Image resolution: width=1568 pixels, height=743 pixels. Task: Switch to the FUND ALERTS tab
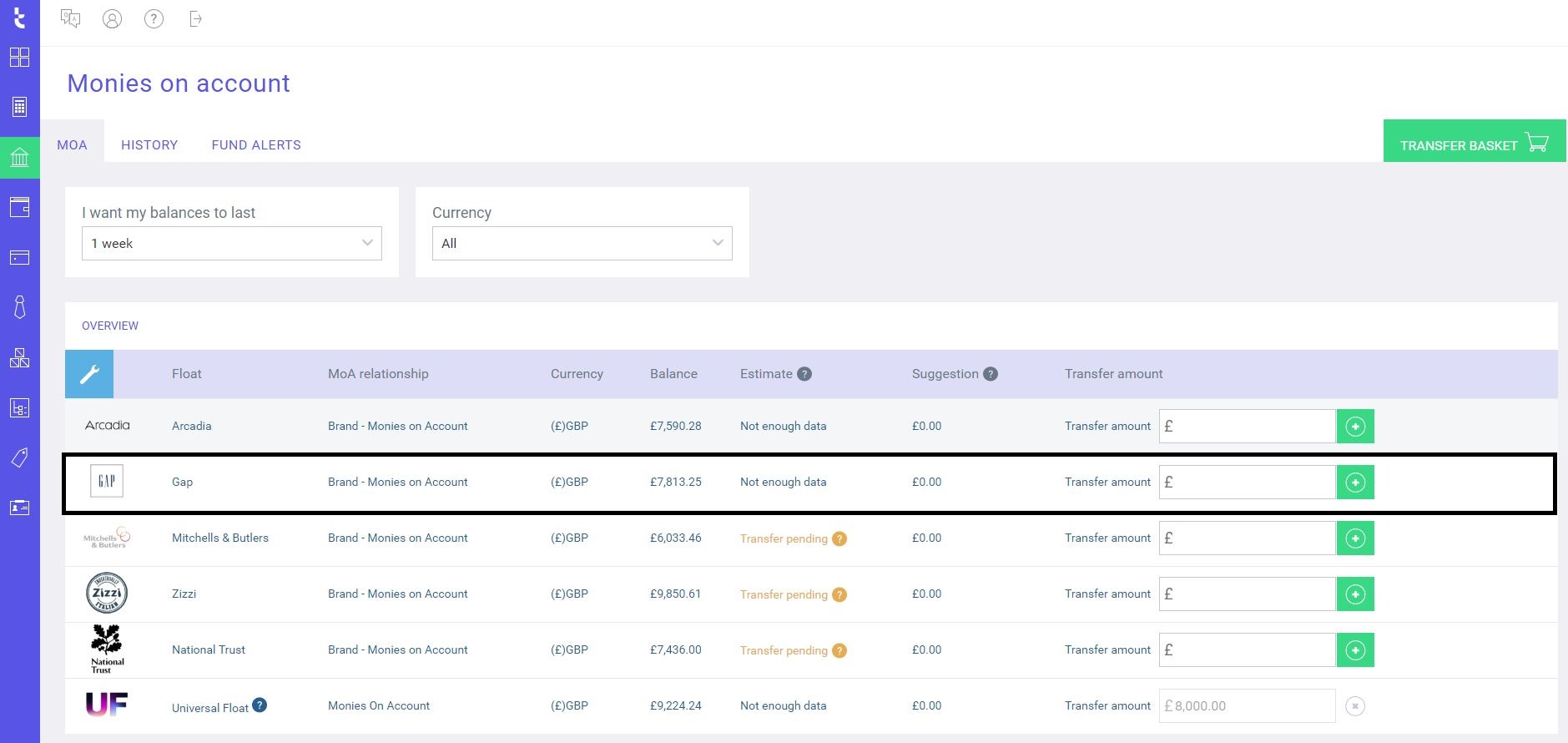[x=256, y=145]
